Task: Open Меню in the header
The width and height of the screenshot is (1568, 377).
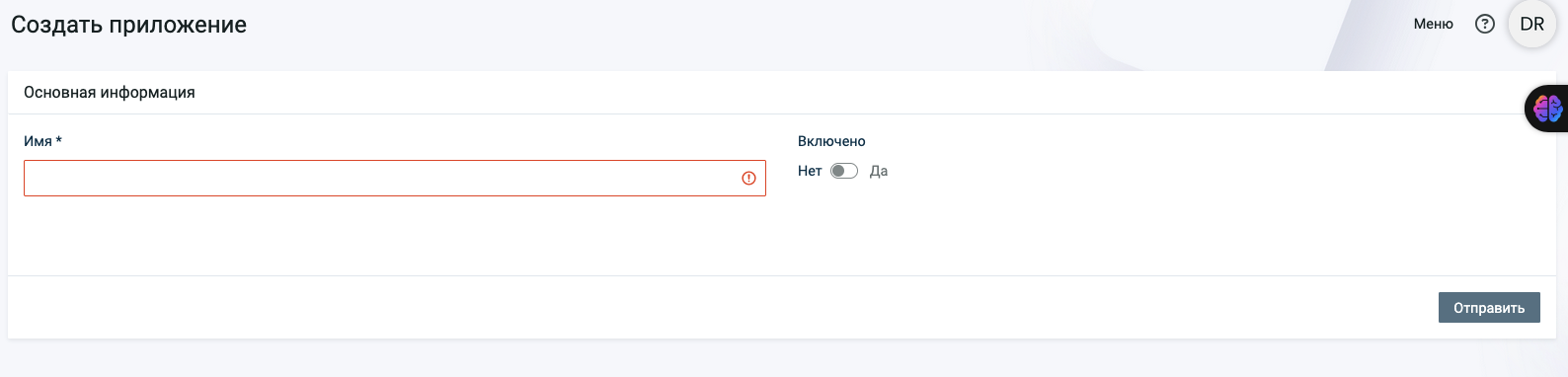Action: (x=1433, y=24)
